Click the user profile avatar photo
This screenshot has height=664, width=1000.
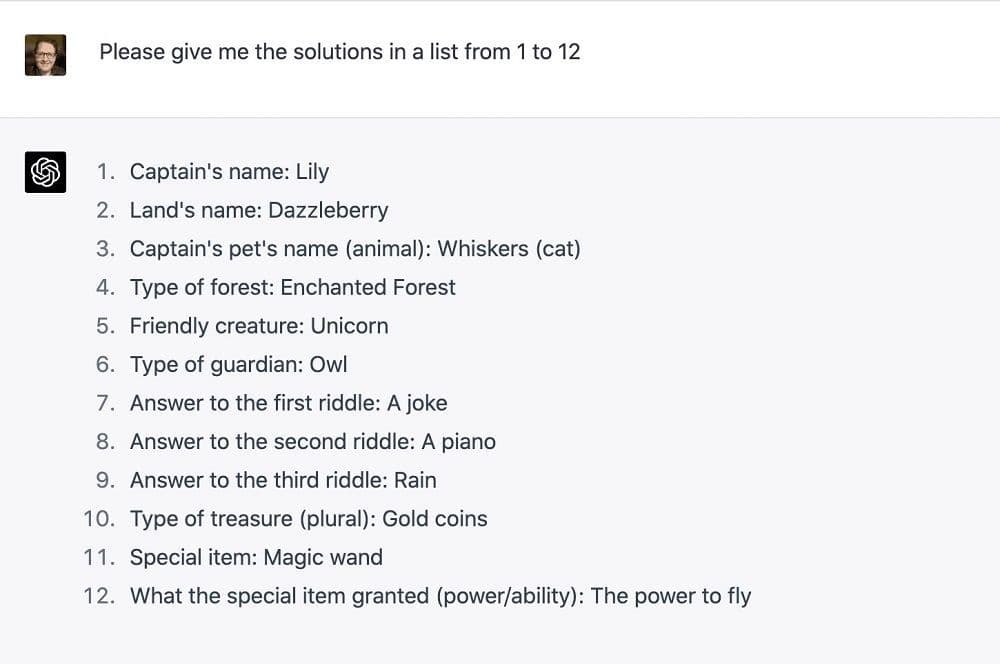click(45, 55)
